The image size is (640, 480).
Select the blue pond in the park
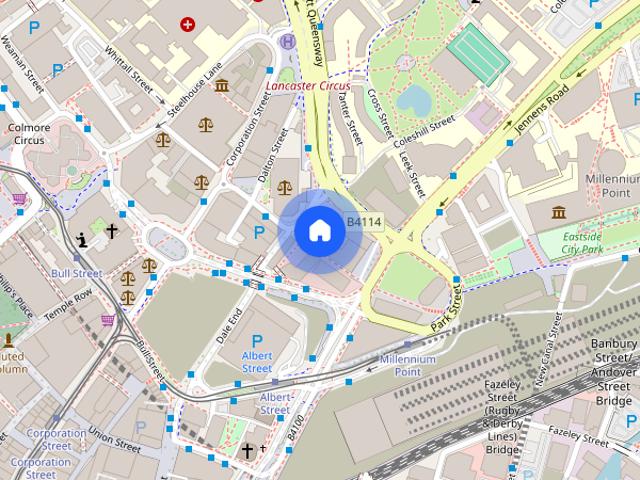click(x=415, y=100)
